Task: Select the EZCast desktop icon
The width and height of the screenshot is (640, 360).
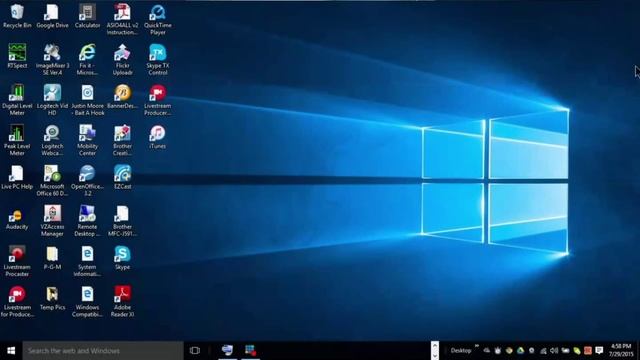Action: coord(122,178)
